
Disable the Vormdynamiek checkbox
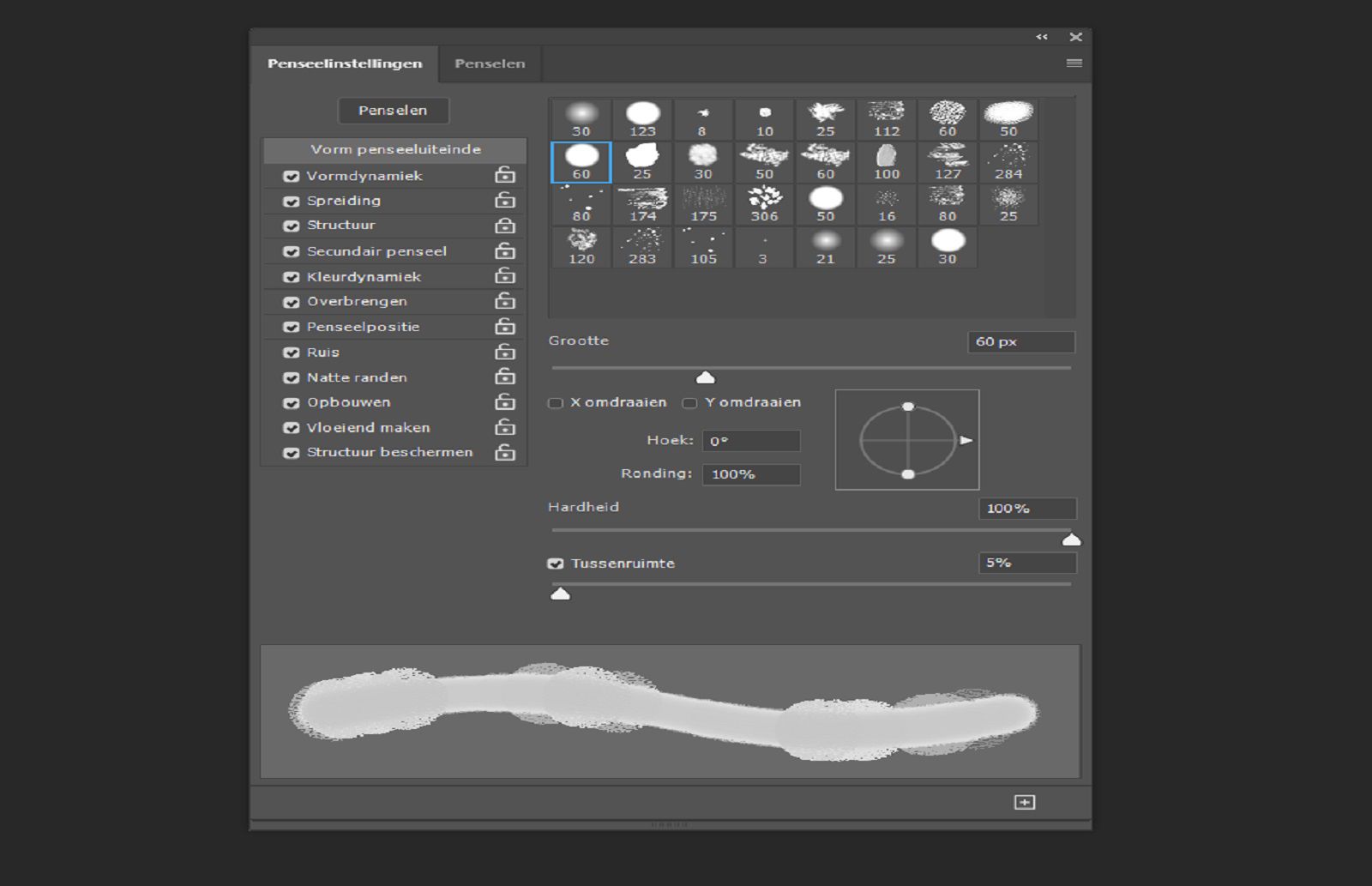[292, 176]
